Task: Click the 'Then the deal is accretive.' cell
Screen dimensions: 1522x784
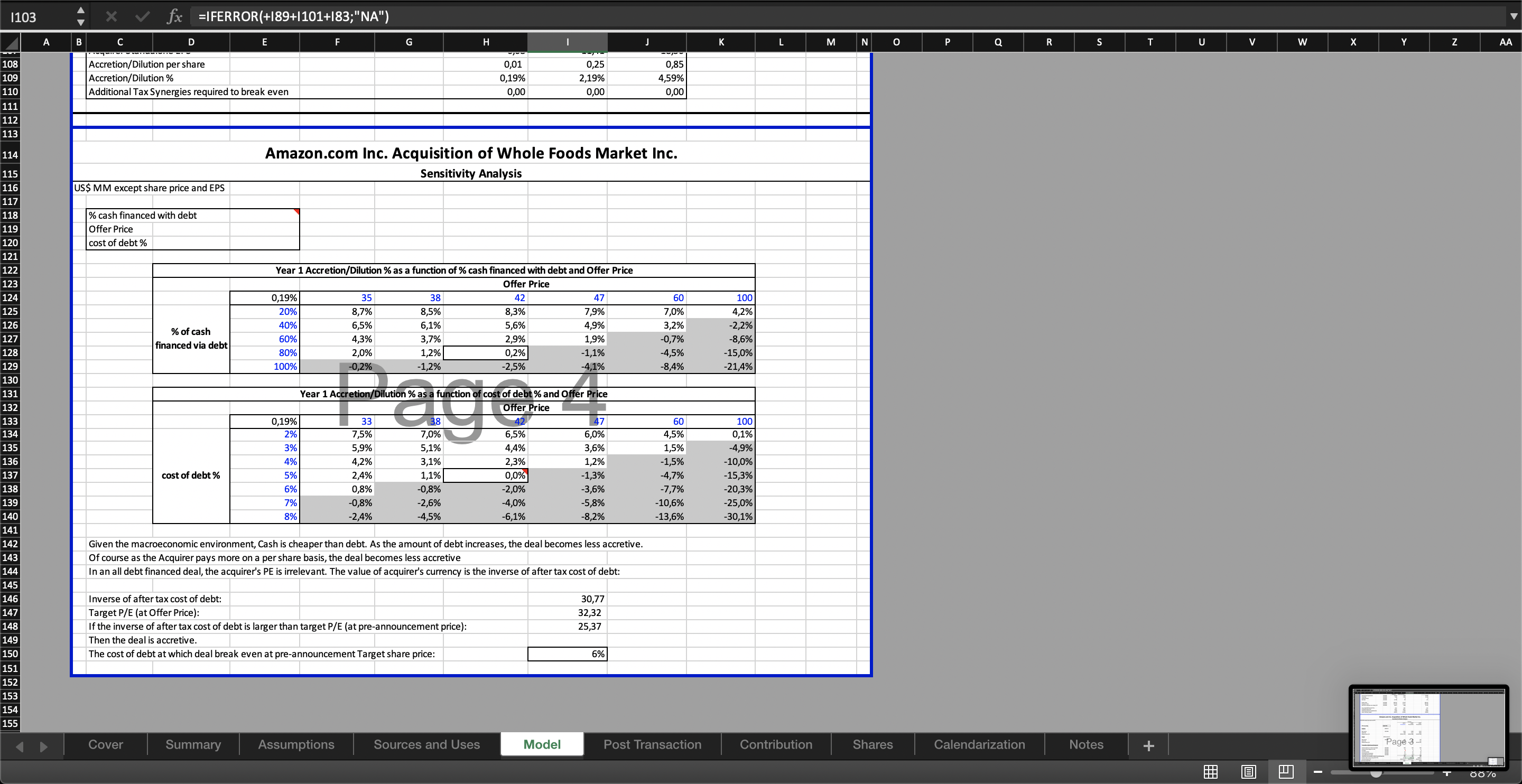Action: [x=142, y=640]
